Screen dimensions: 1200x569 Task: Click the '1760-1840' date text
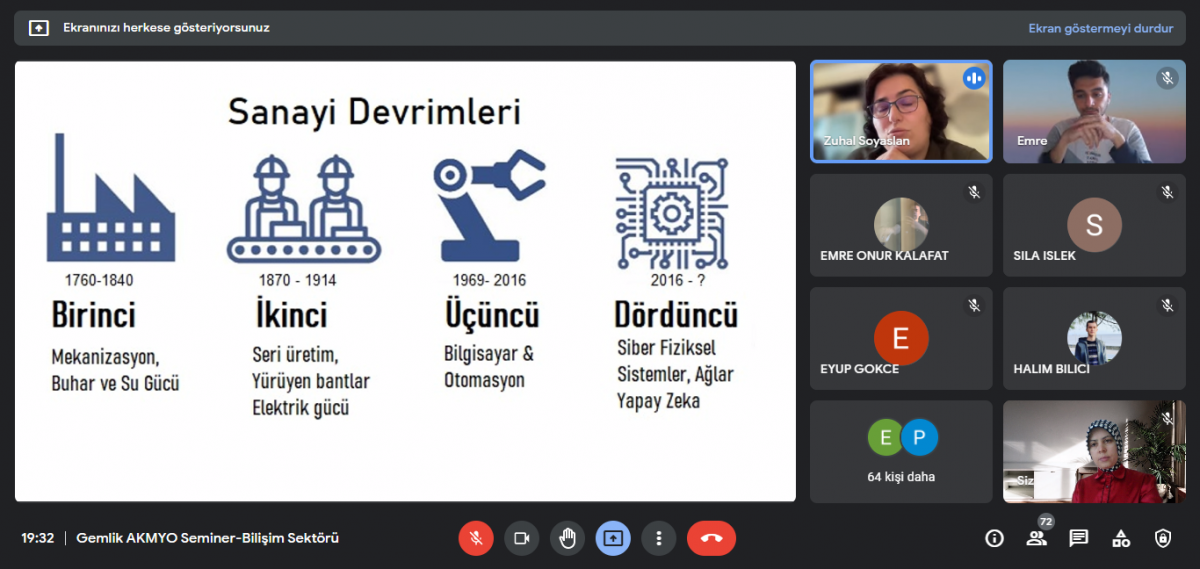[x=99, y=280]
